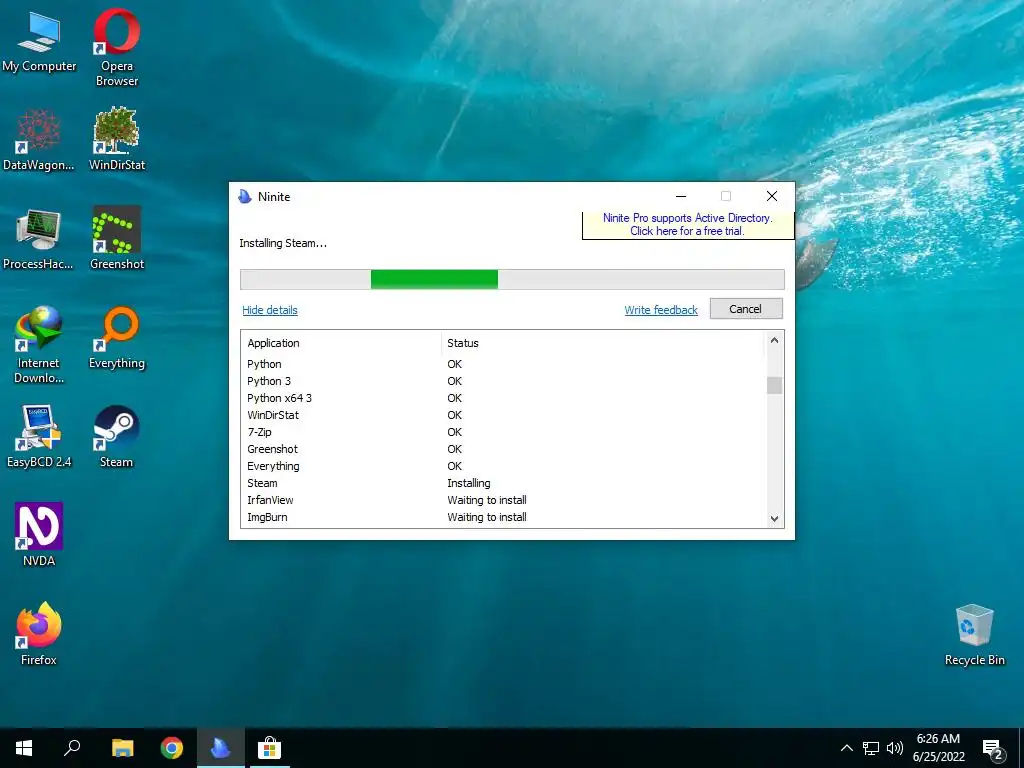Viewport: 1024px width, 768px height.
Task: Close the Ninite window
Action: [771, 196]
